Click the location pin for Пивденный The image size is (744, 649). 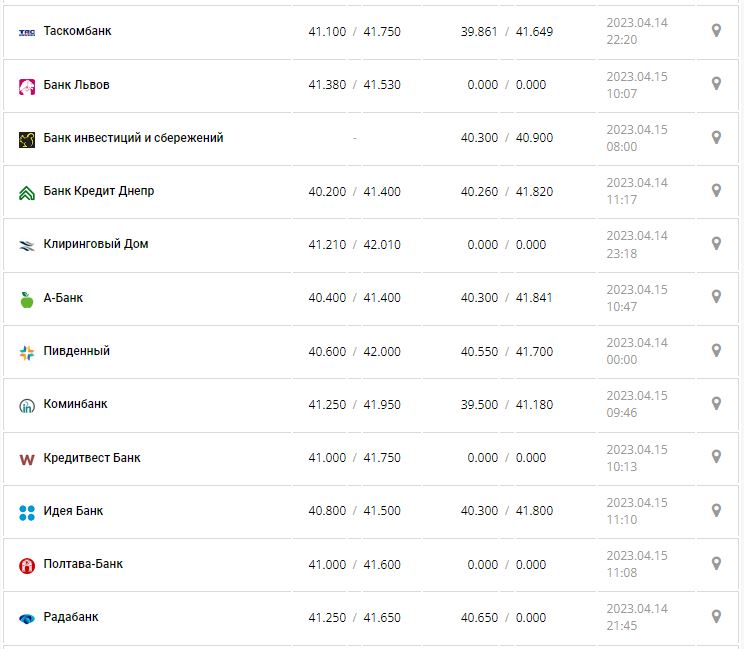(x=716, y=351)
